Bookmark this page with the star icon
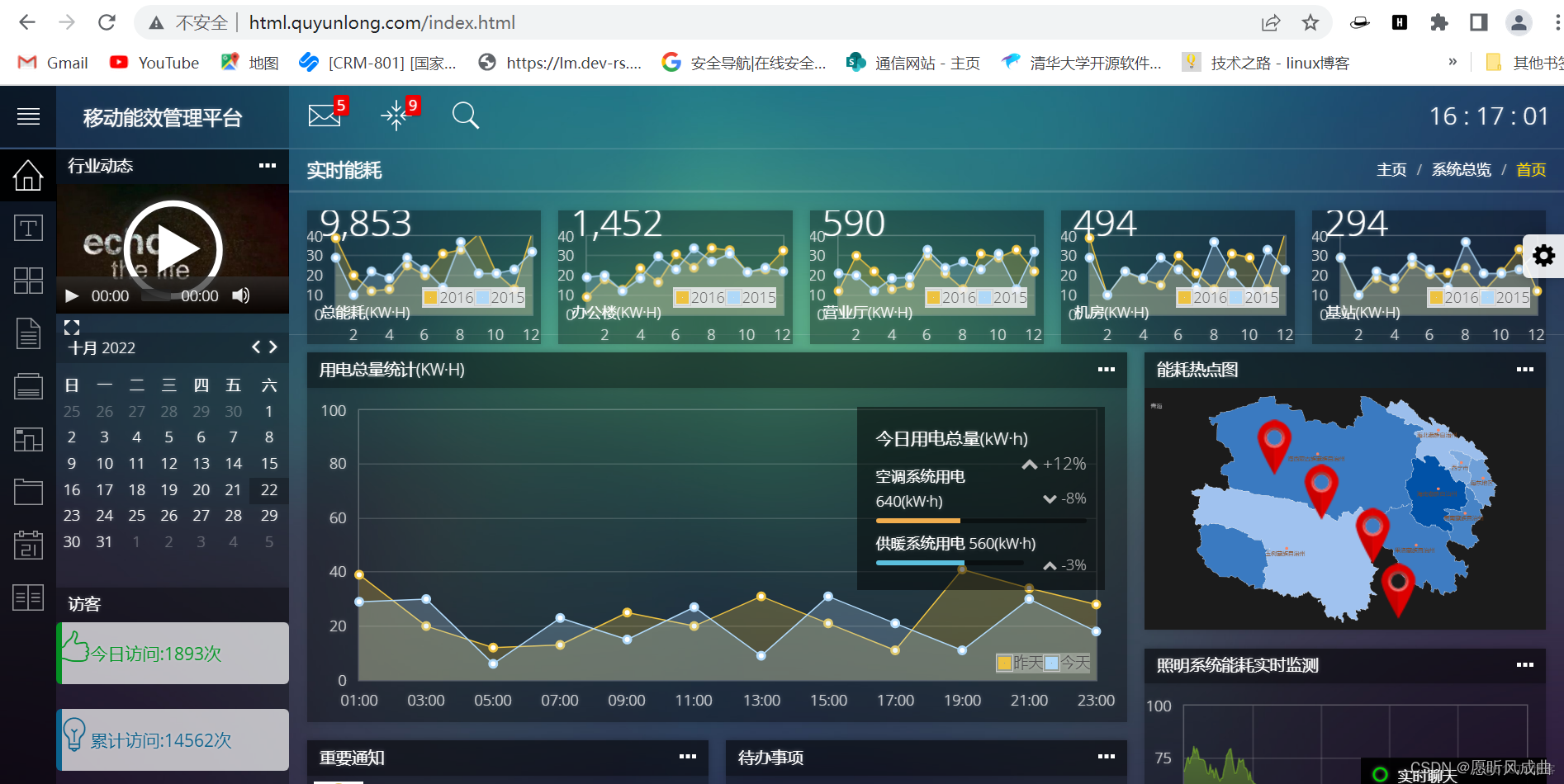This screenshot has width=1564, height=784. (x=1310, y=22)
